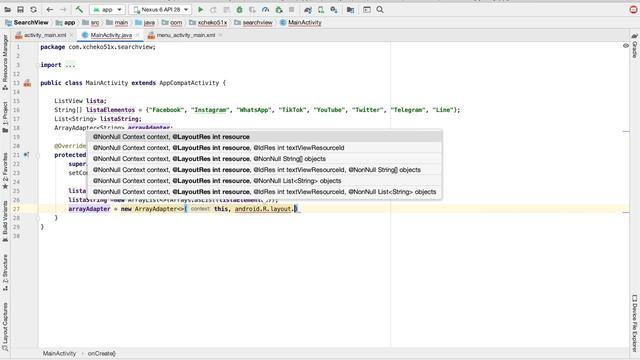Viewport: 640px width, 360px height.
Task: Click the Synchronize refresh icon
Action: tap(33, 9)
